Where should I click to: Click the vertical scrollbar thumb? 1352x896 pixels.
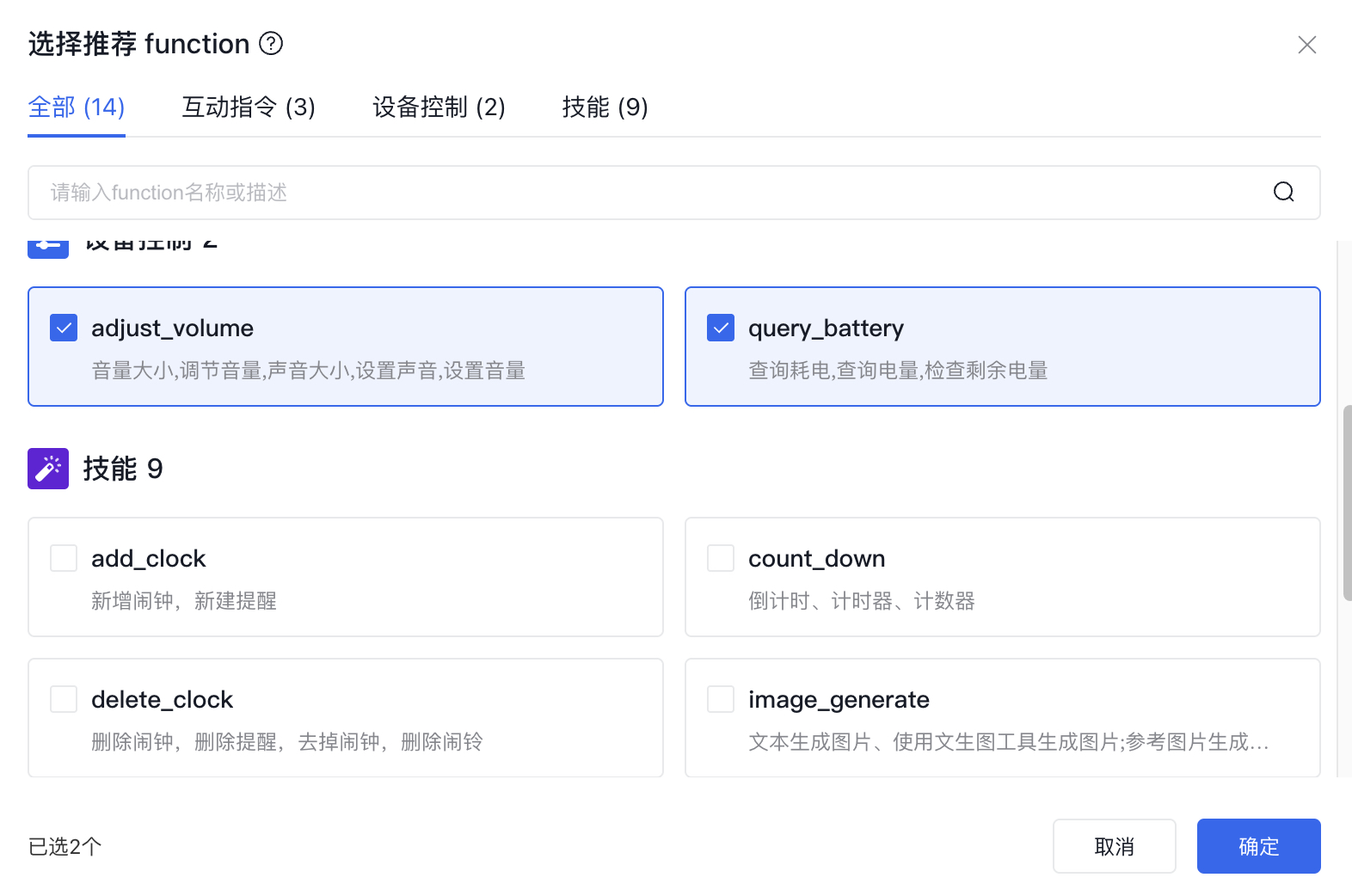pyautogui.click(x=1346, y=503)
